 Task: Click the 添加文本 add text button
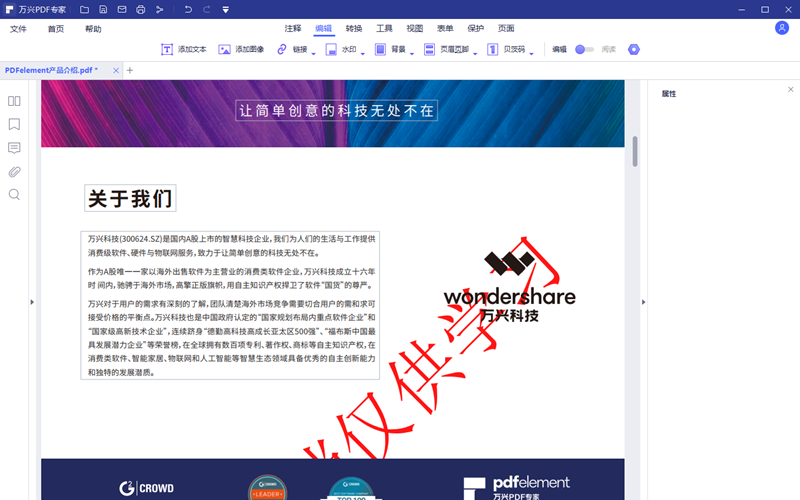click(x=184, y=49)
